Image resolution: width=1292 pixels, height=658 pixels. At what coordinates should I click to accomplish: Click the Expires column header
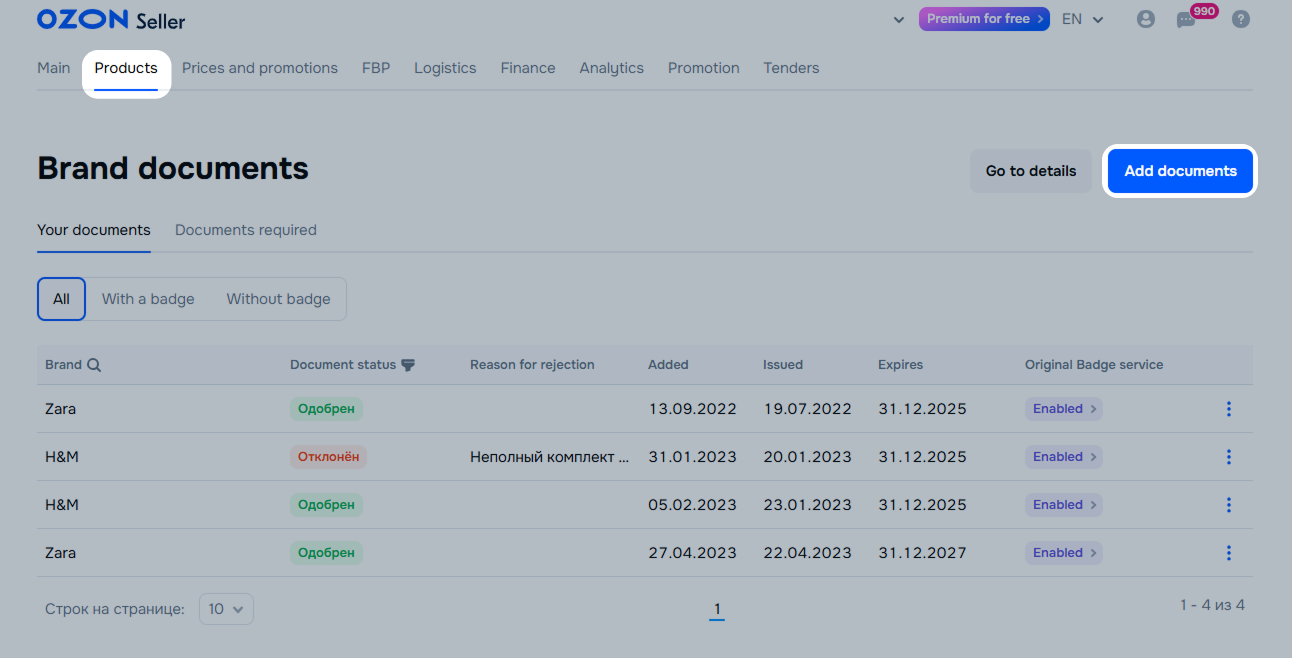900,365
